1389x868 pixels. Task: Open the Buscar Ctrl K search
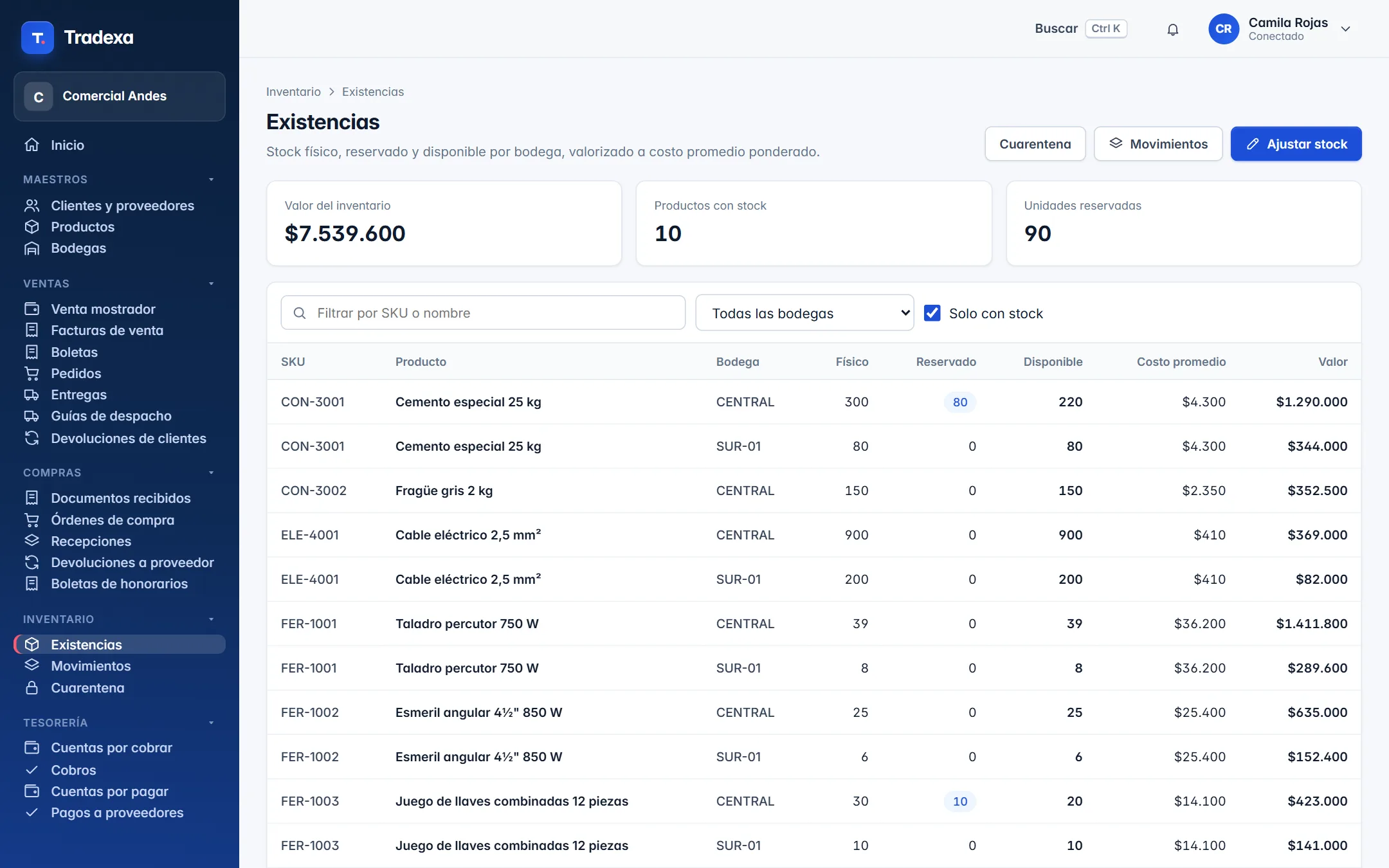pyautogui.click(x=1080, y=29)
